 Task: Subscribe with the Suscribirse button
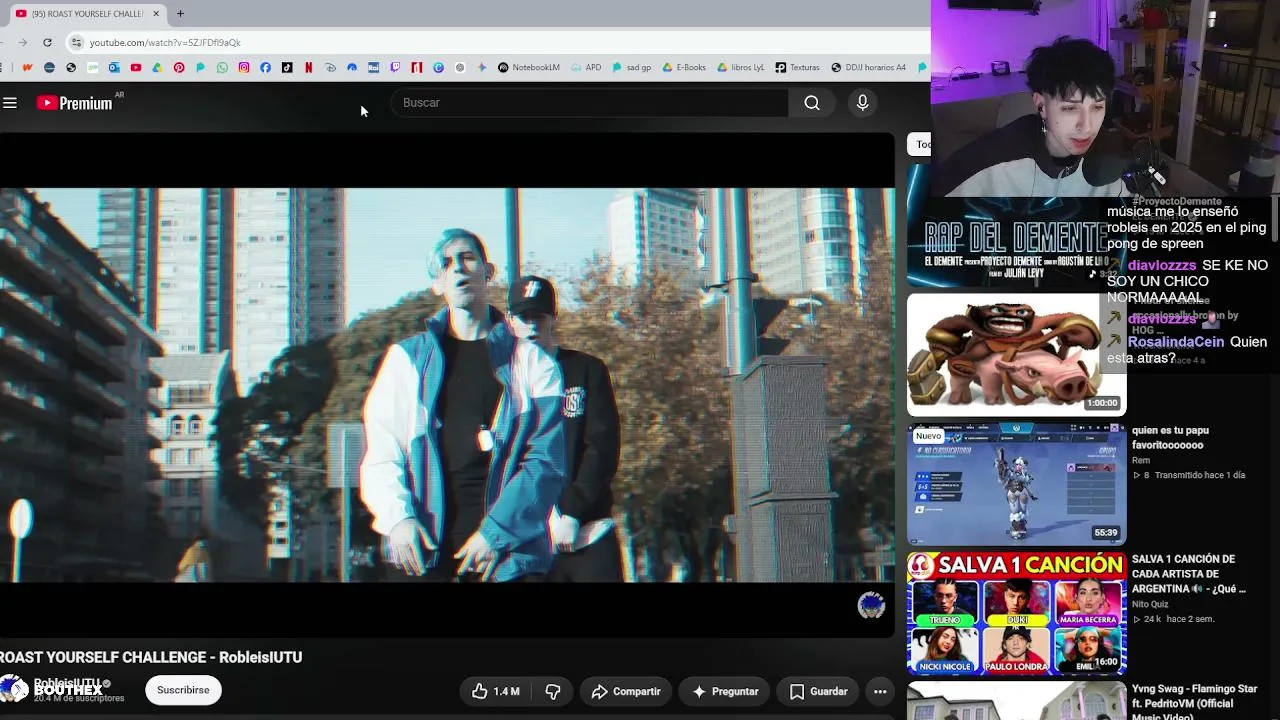click(x=183, y=690)
